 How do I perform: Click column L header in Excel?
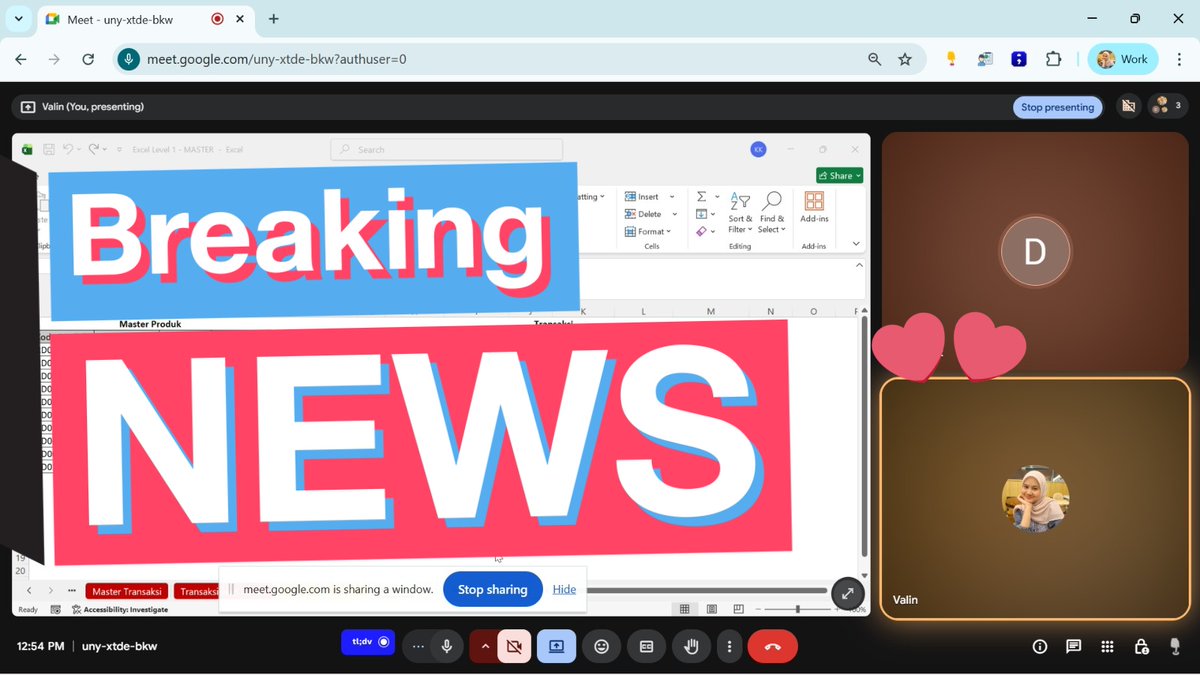point(643,312)
